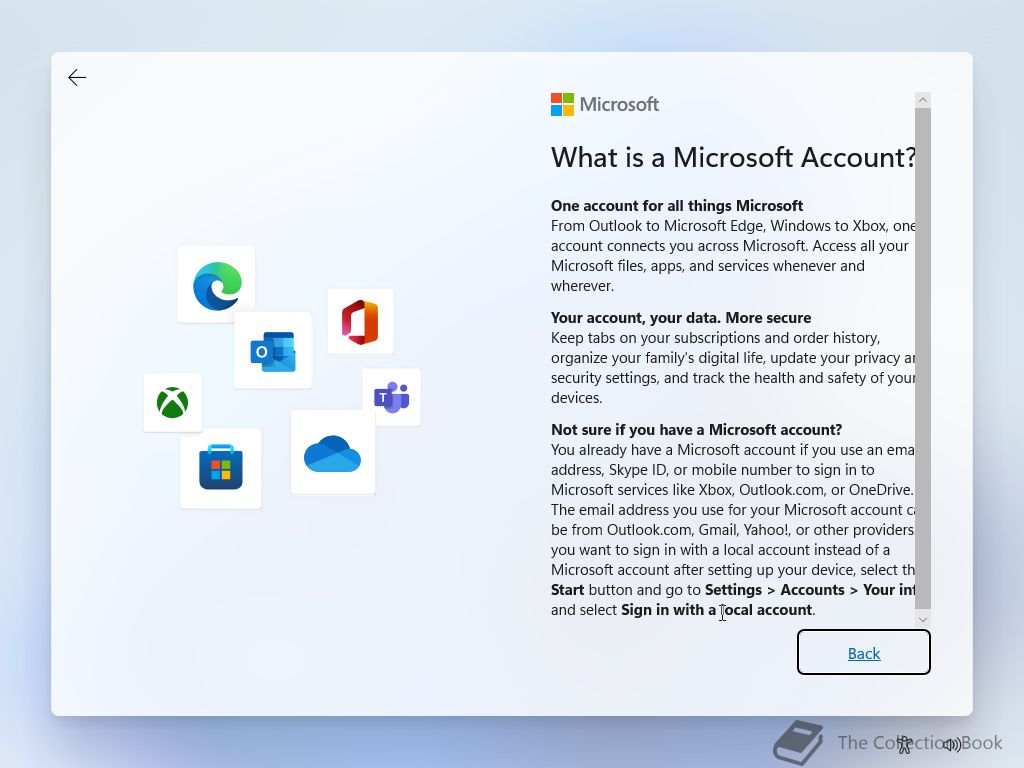Viewport: 1024px width, 768px height.
Task: Click the back arrow at top left
Action: coord(77,78)
